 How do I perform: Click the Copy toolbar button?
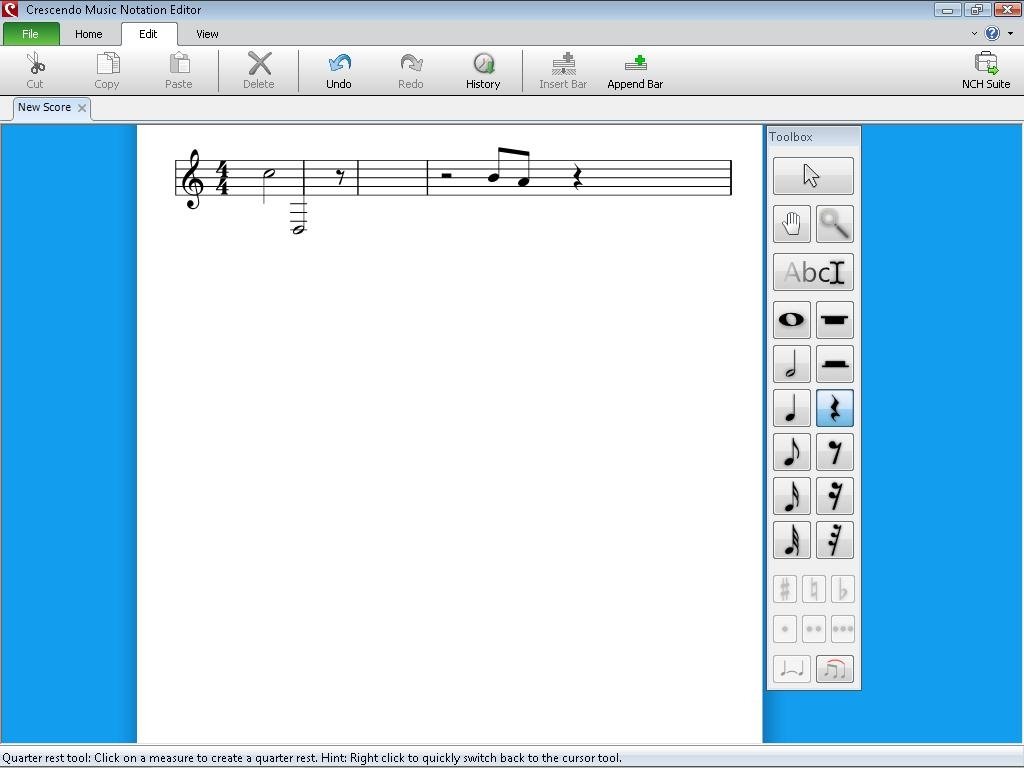(106, 71)
